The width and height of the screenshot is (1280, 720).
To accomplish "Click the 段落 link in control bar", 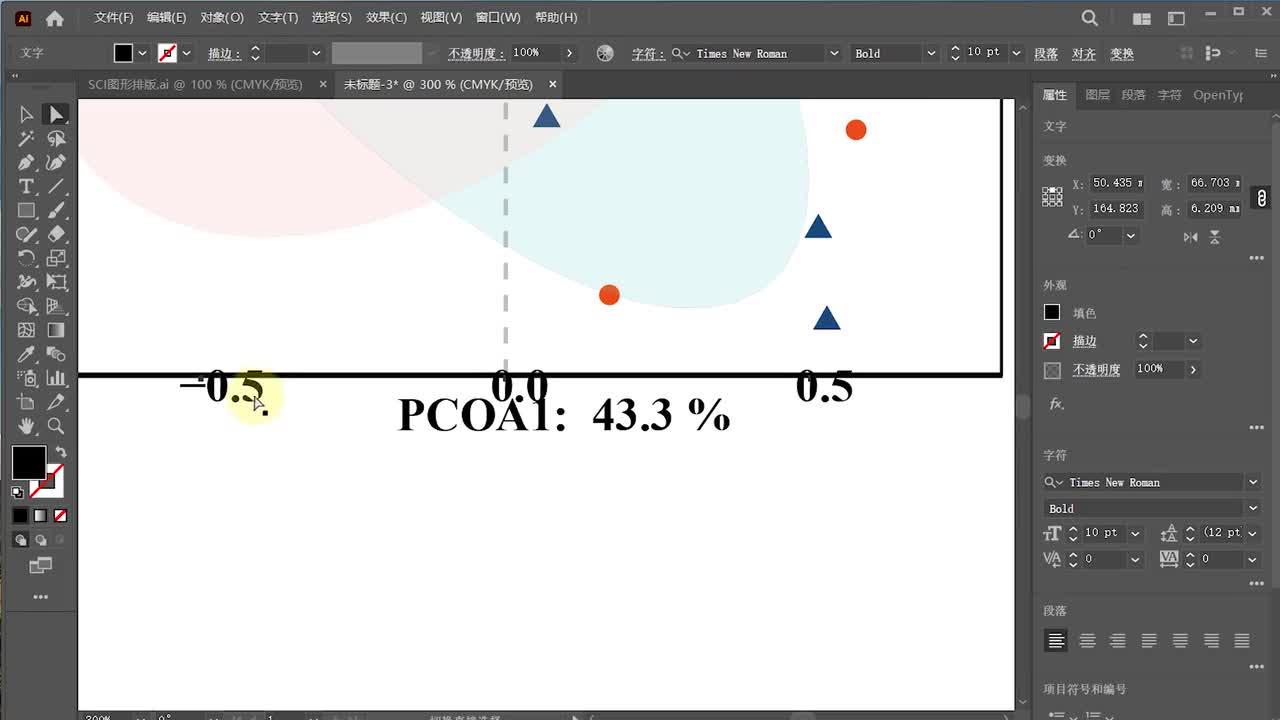I will [x=1046, y=54].
